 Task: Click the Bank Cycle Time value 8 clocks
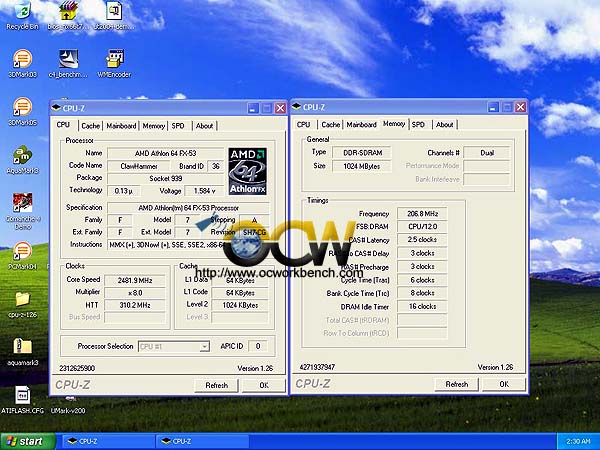pyautogui.click(x=422, y=293)
